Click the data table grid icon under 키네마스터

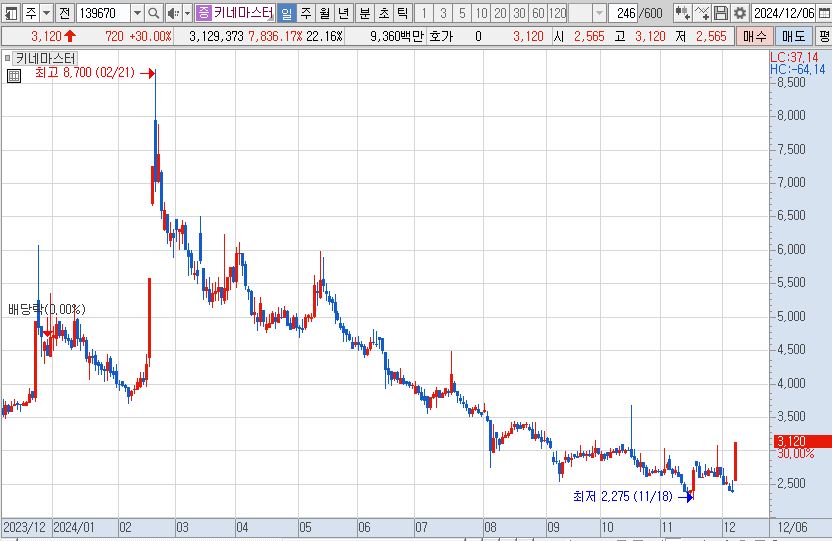(x=14, y=76)
